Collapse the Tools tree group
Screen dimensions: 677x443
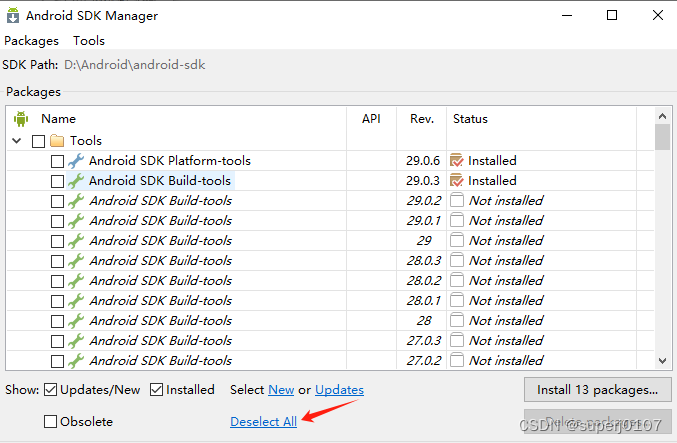pos(17,141)
